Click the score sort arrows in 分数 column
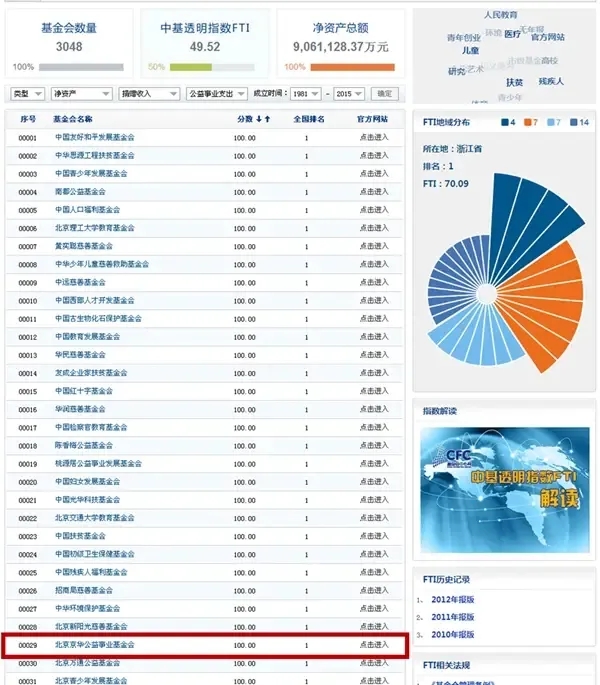This screenshot has height=685, width=600. 265,119
